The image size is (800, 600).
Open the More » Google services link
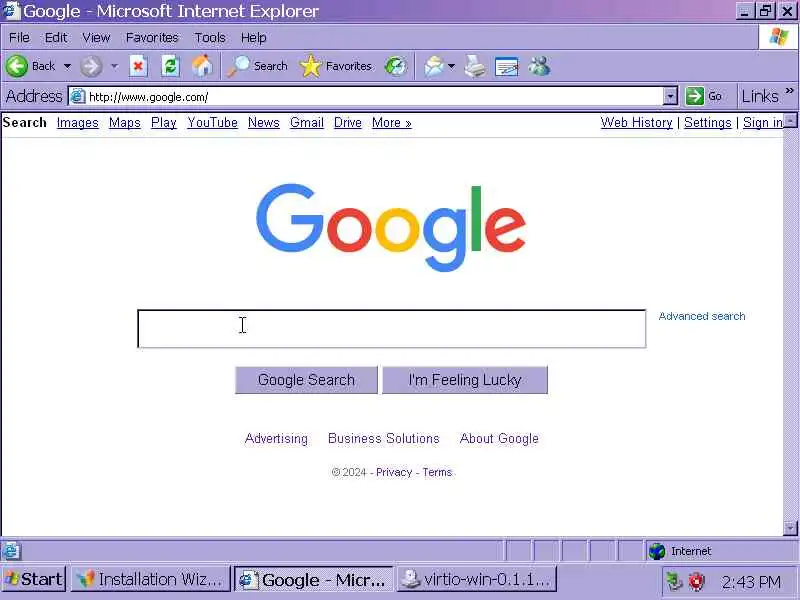391,122
